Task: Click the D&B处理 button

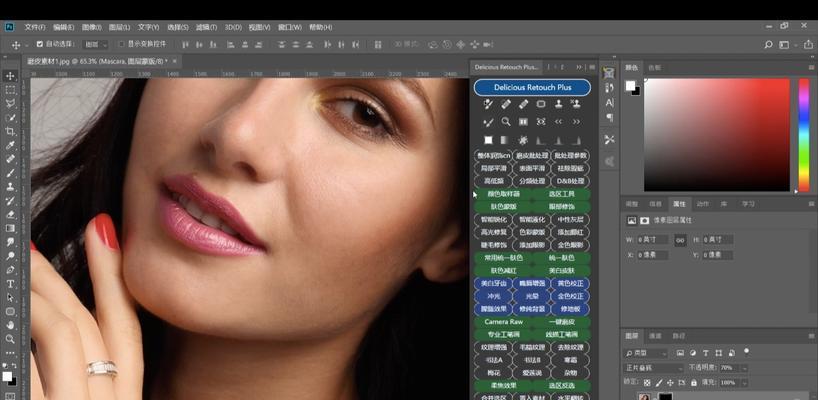Action: 570,181
